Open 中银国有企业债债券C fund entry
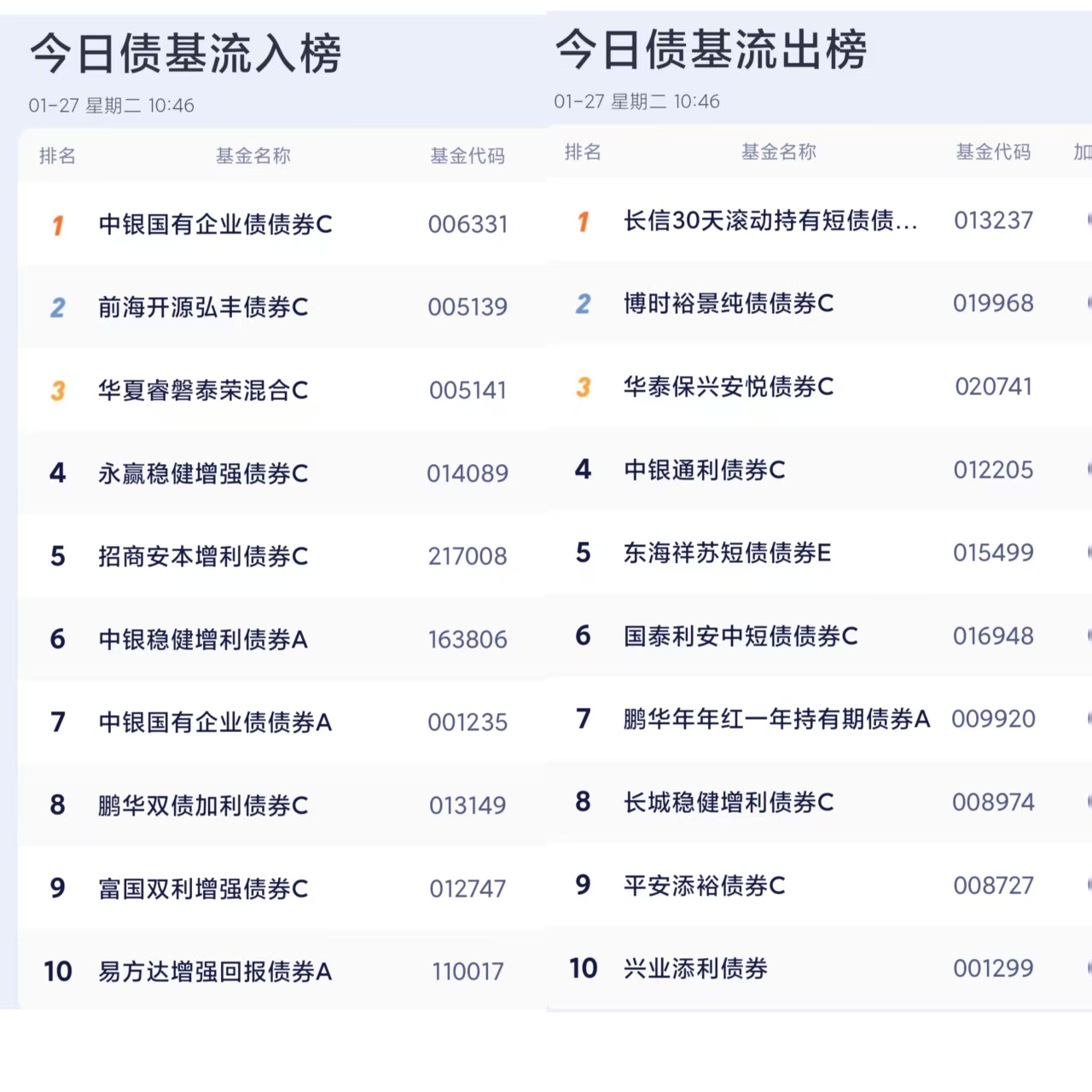The image size is (1092, 1092). tap(215, 224)
